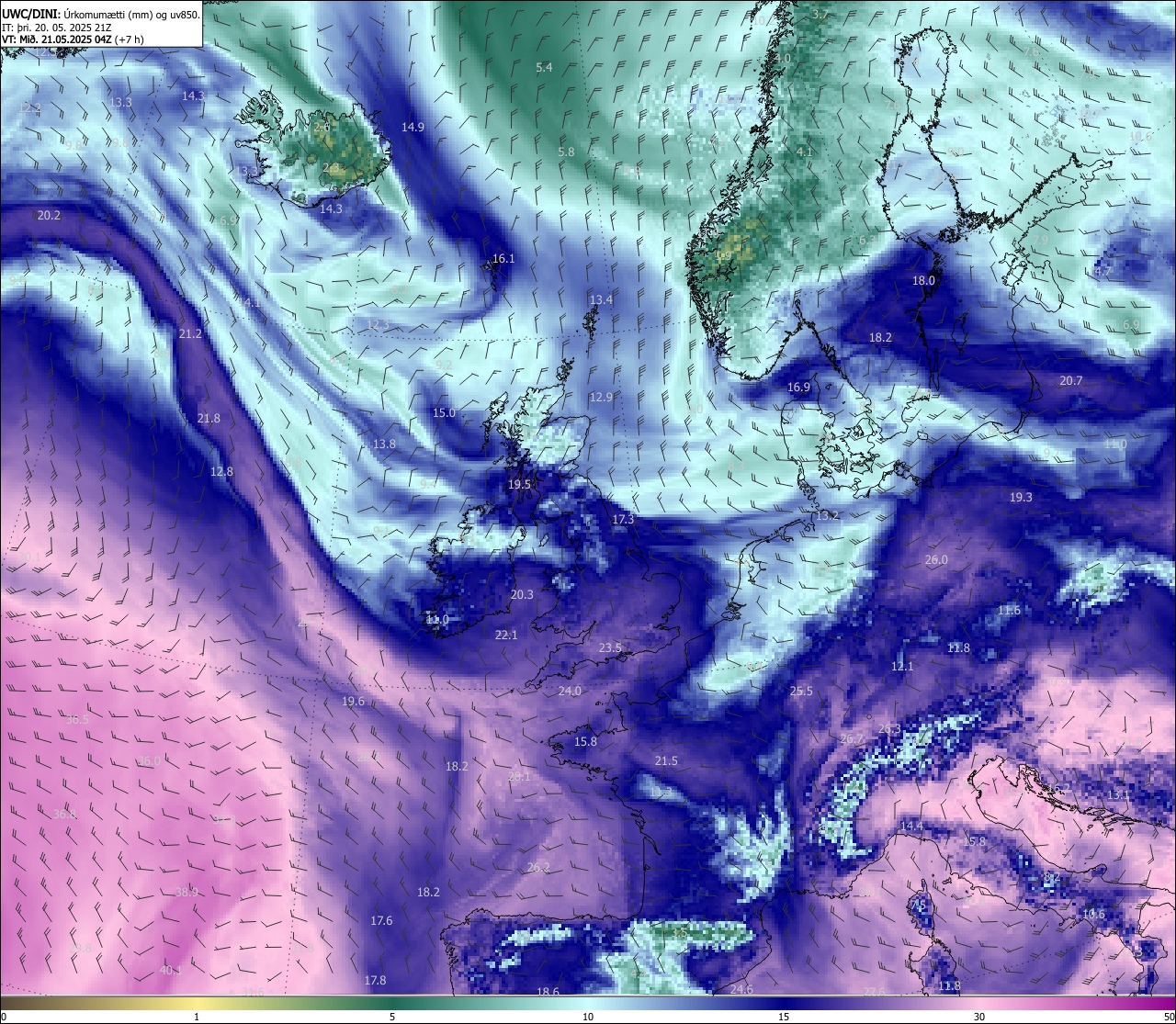This screenshot has height=1024, width=1176.
Task: Click the '16.9' value near Denmark
Action: coord(798,388)
